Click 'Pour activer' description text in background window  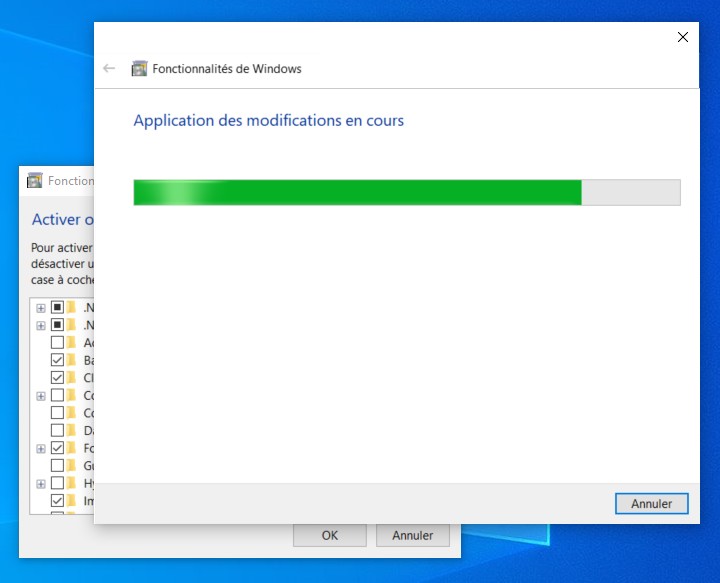pos(62,248)
